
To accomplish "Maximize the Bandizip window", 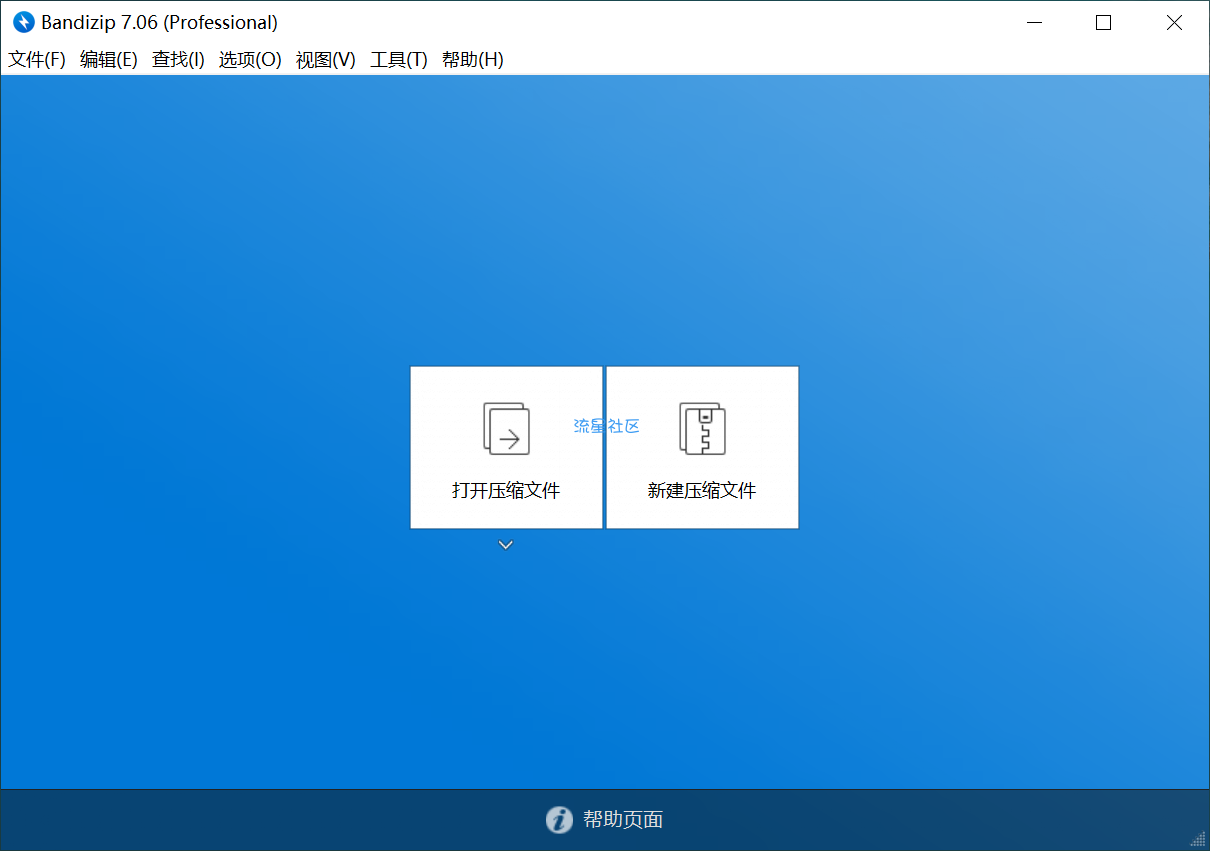I will [1103, 22].
